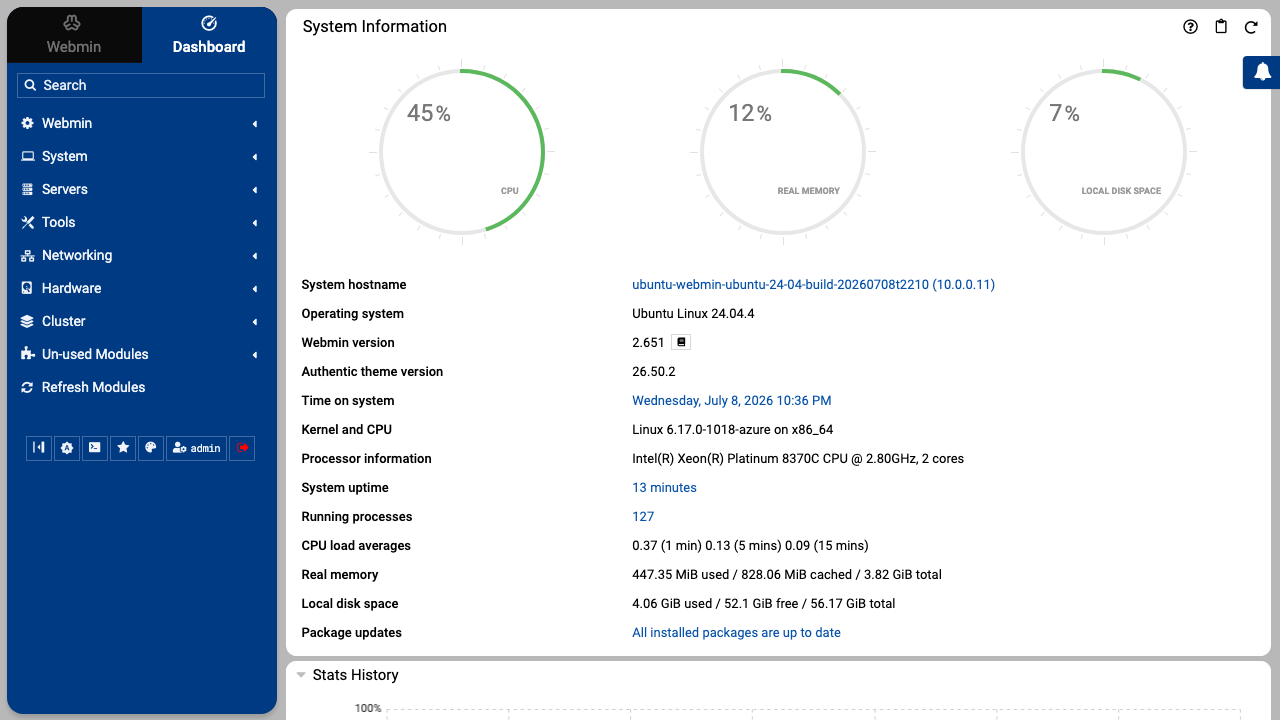Open the system hostname link
1280x720 pixels.
pyautogui.click(x=813, y=285)
